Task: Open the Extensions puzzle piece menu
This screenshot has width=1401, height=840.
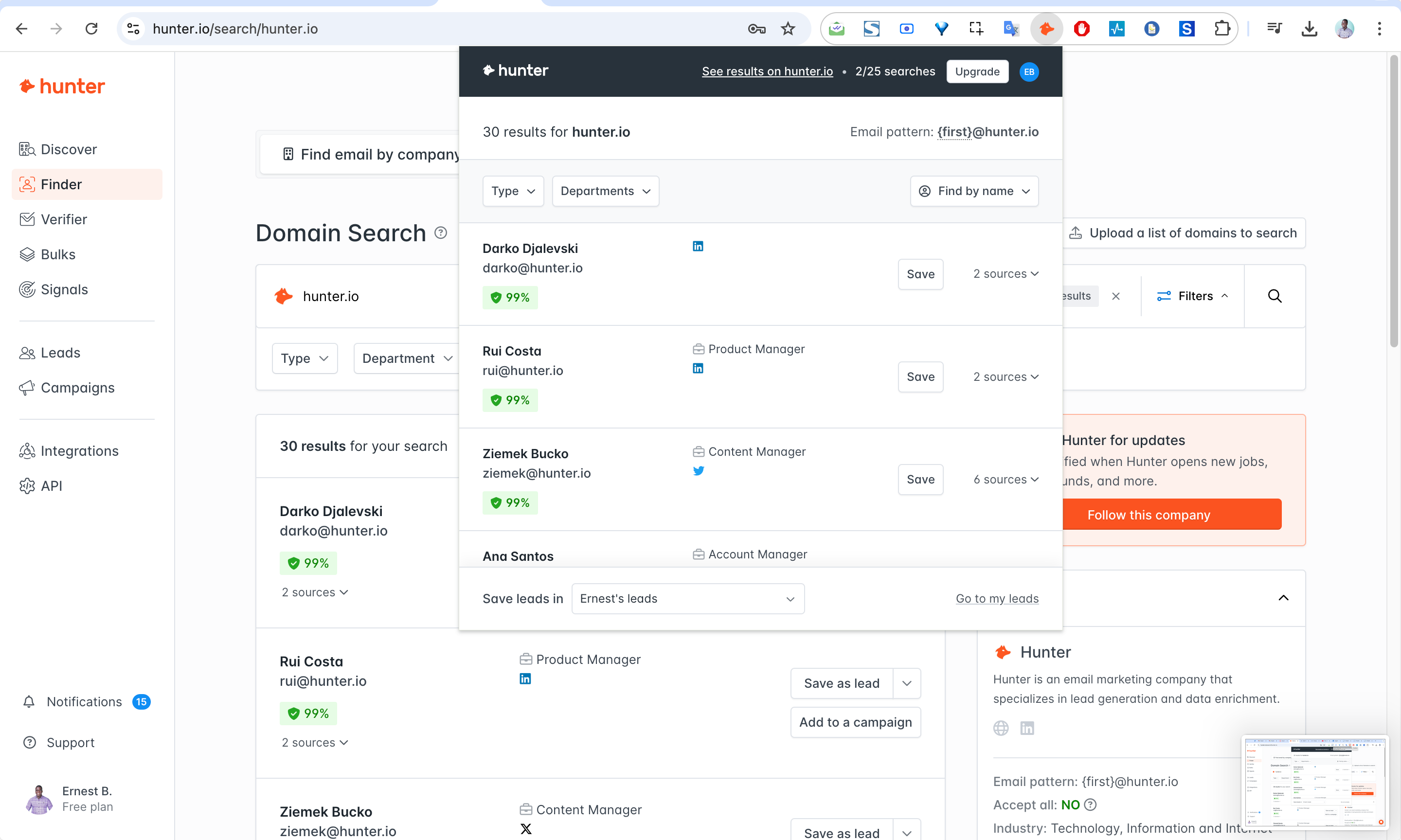Action: coord(1221,29)
